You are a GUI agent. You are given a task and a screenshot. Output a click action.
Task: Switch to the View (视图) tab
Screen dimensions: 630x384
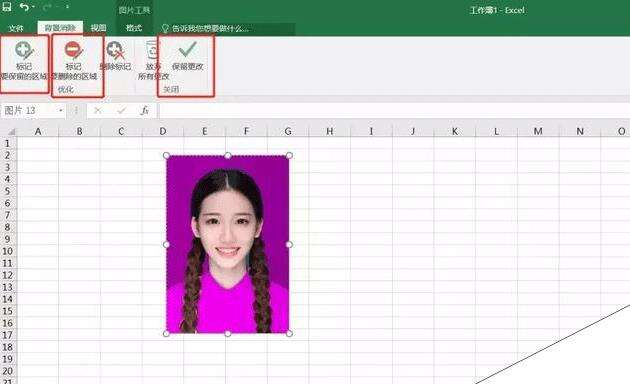coord(98,28)
